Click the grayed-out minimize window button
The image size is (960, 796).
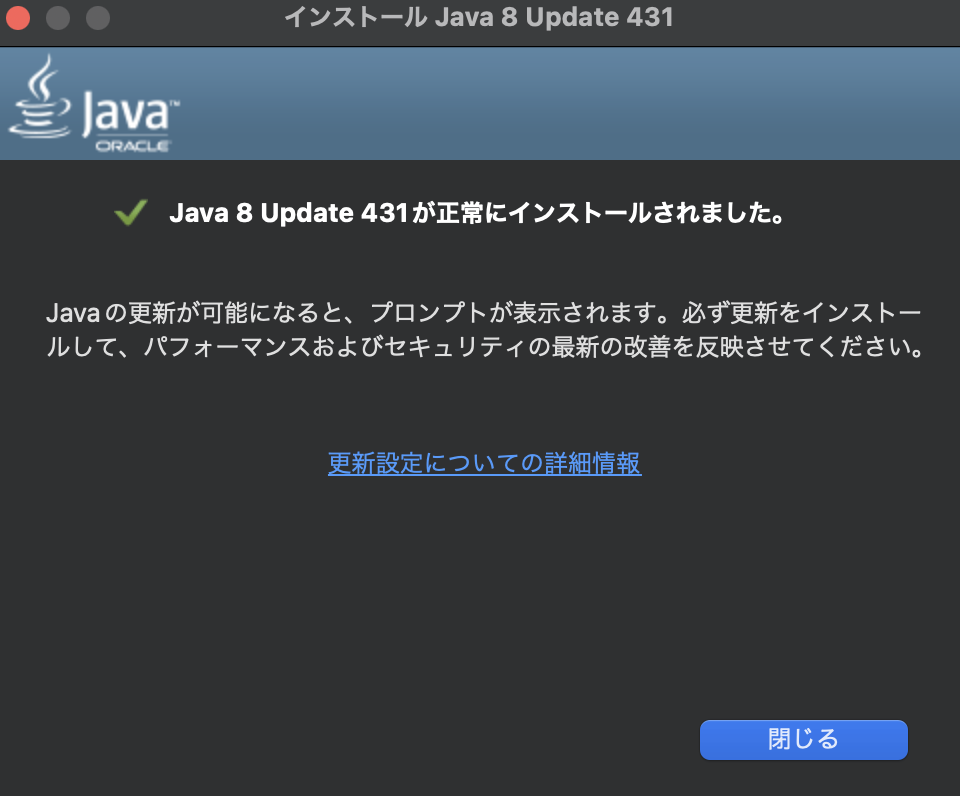click(x=58, y=18)
